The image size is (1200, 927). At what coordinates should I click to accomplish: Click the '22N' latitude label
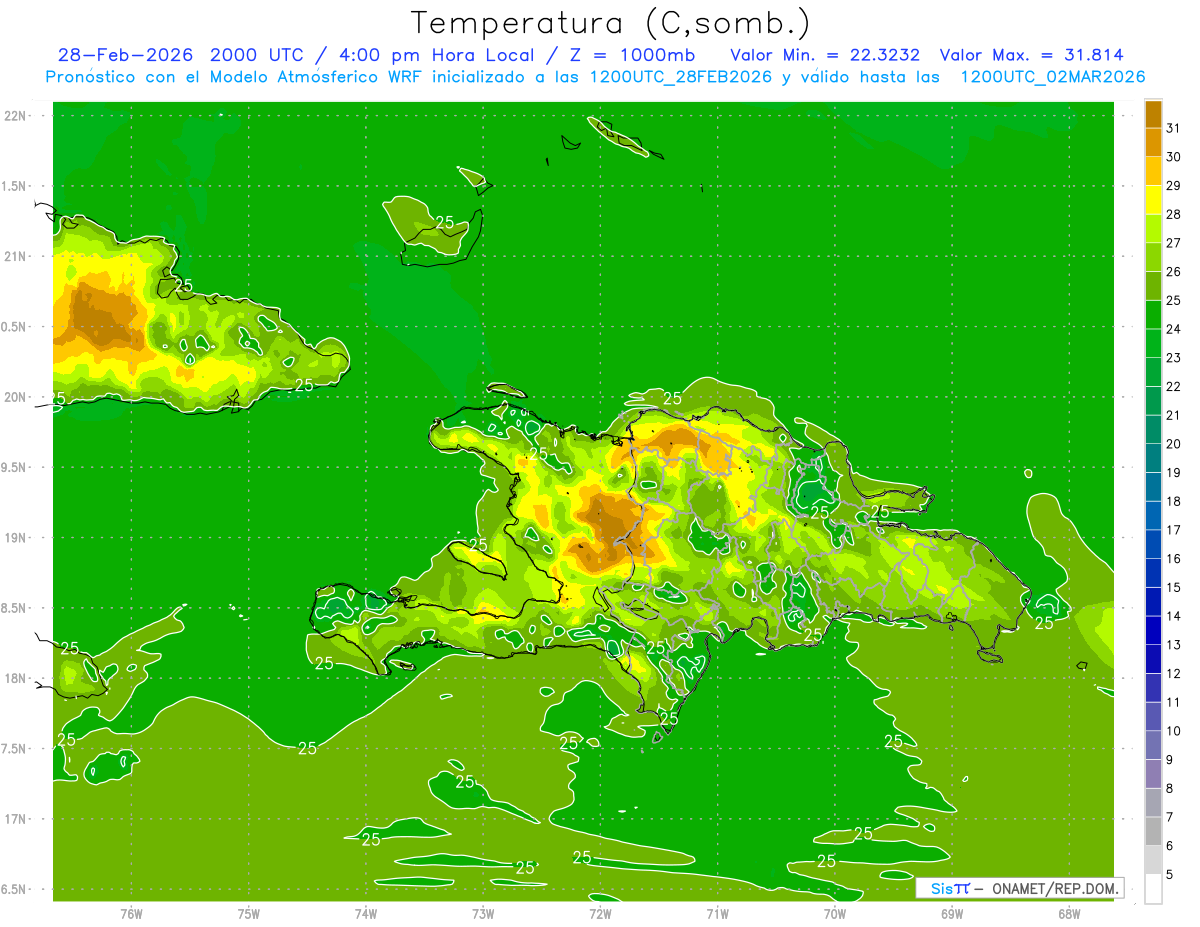pyautogui.click(x=15, y=116)
